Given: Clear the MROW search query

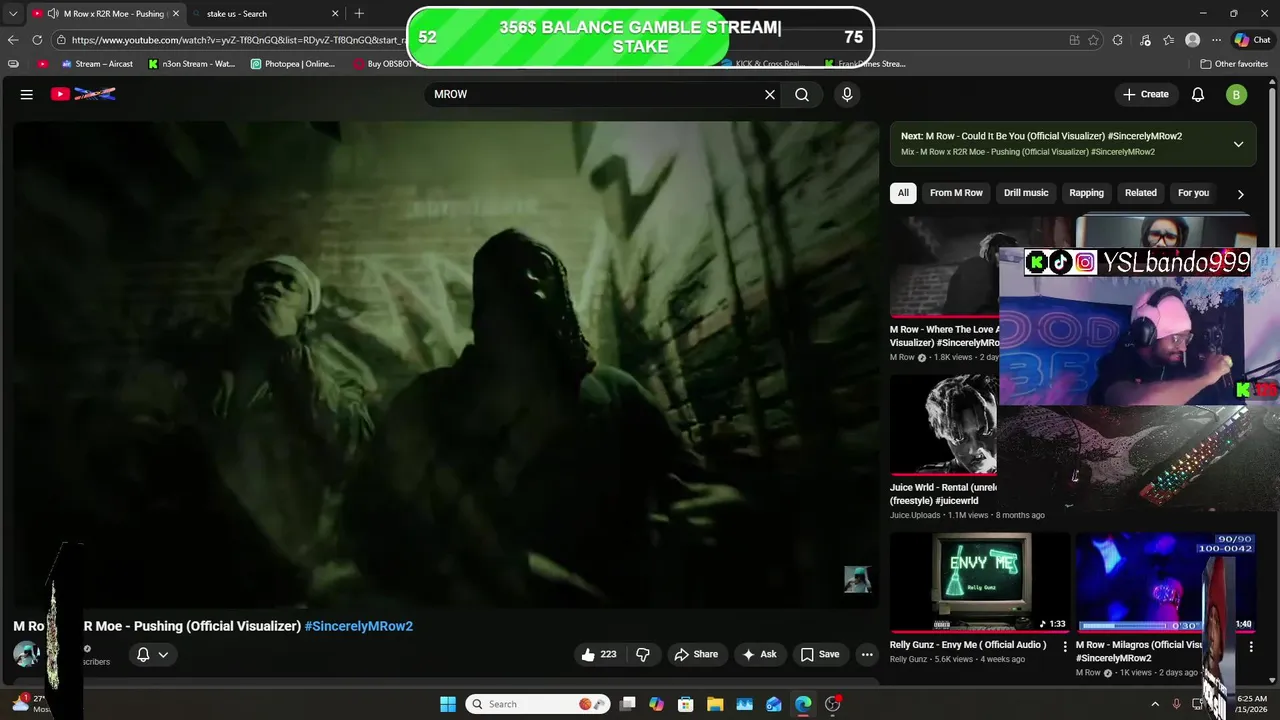Looking at the screenshot, I should 770,94.
